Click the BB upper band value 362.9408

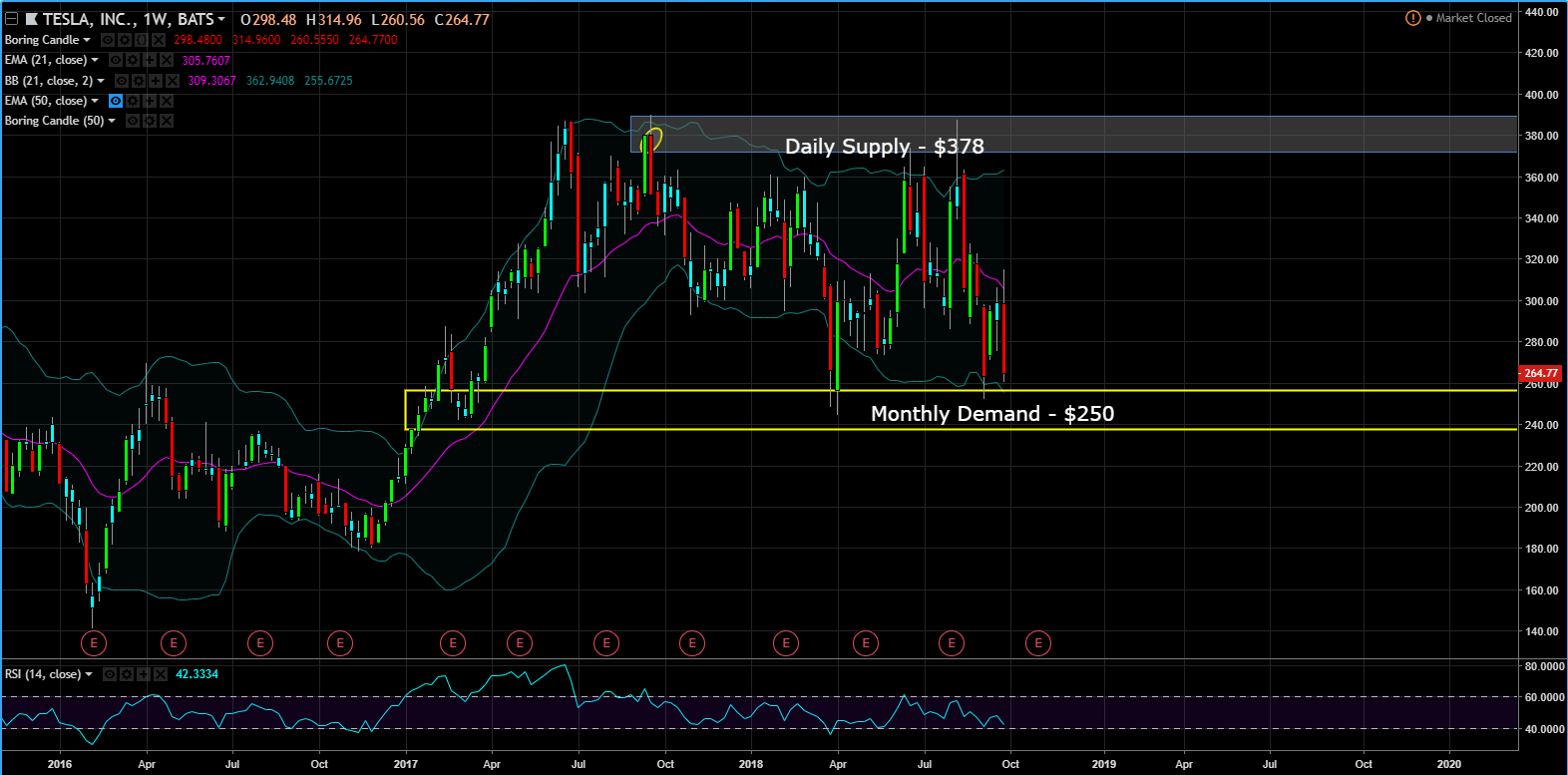coord(270,81)
